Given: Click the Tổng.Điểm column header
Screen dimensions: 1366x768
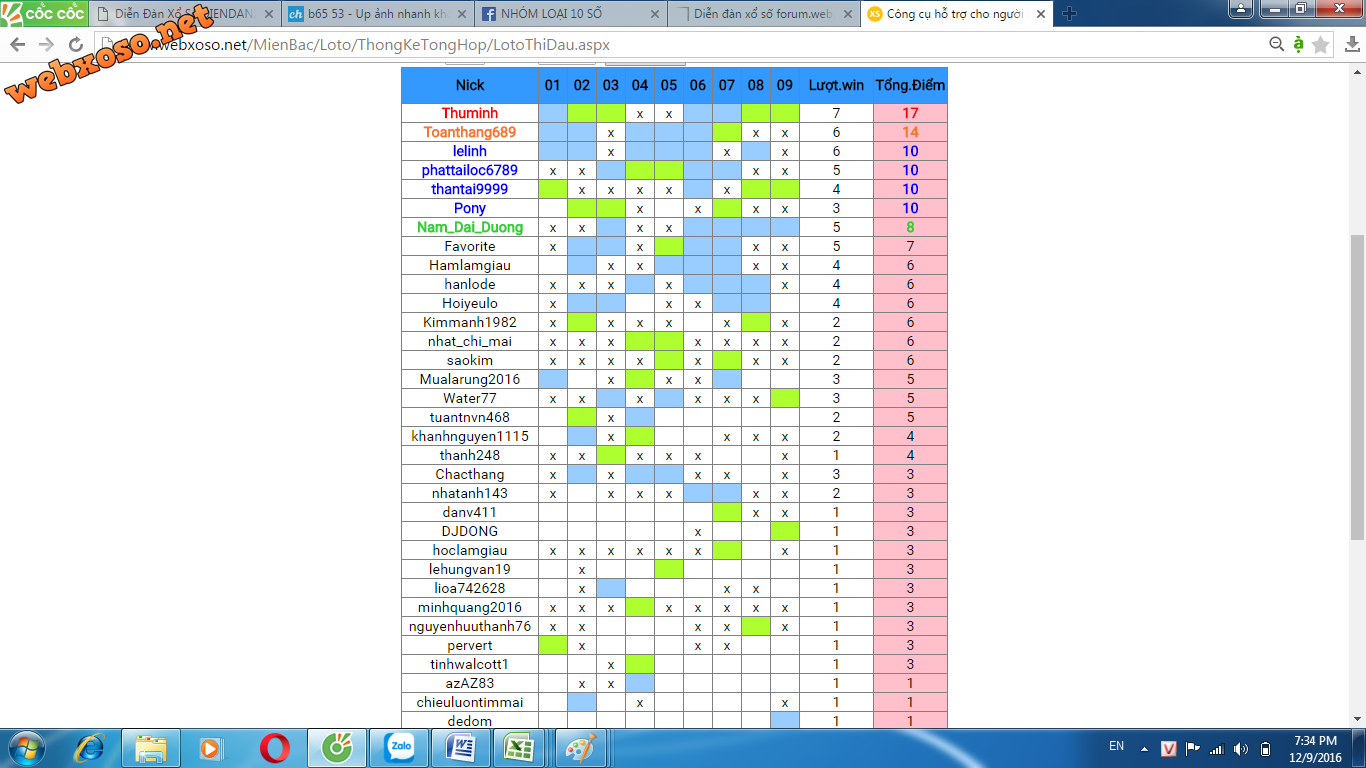Looking at the screenshot, I should click(909, 85).
